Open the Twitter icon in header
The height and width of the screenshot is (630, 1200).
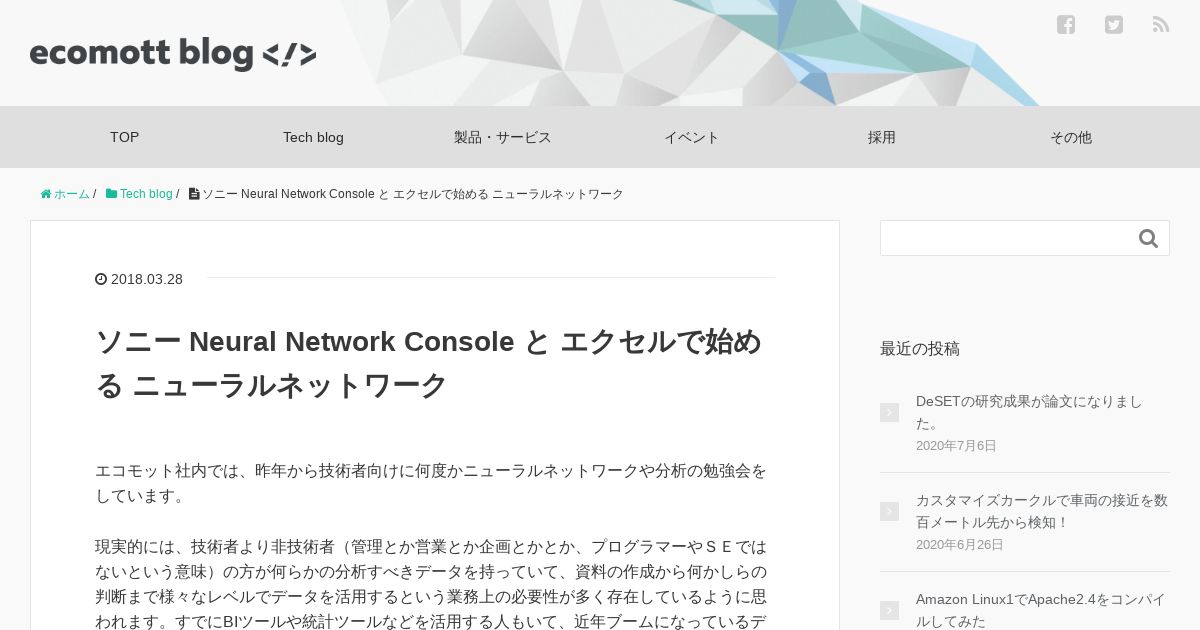pos(1114,25)
